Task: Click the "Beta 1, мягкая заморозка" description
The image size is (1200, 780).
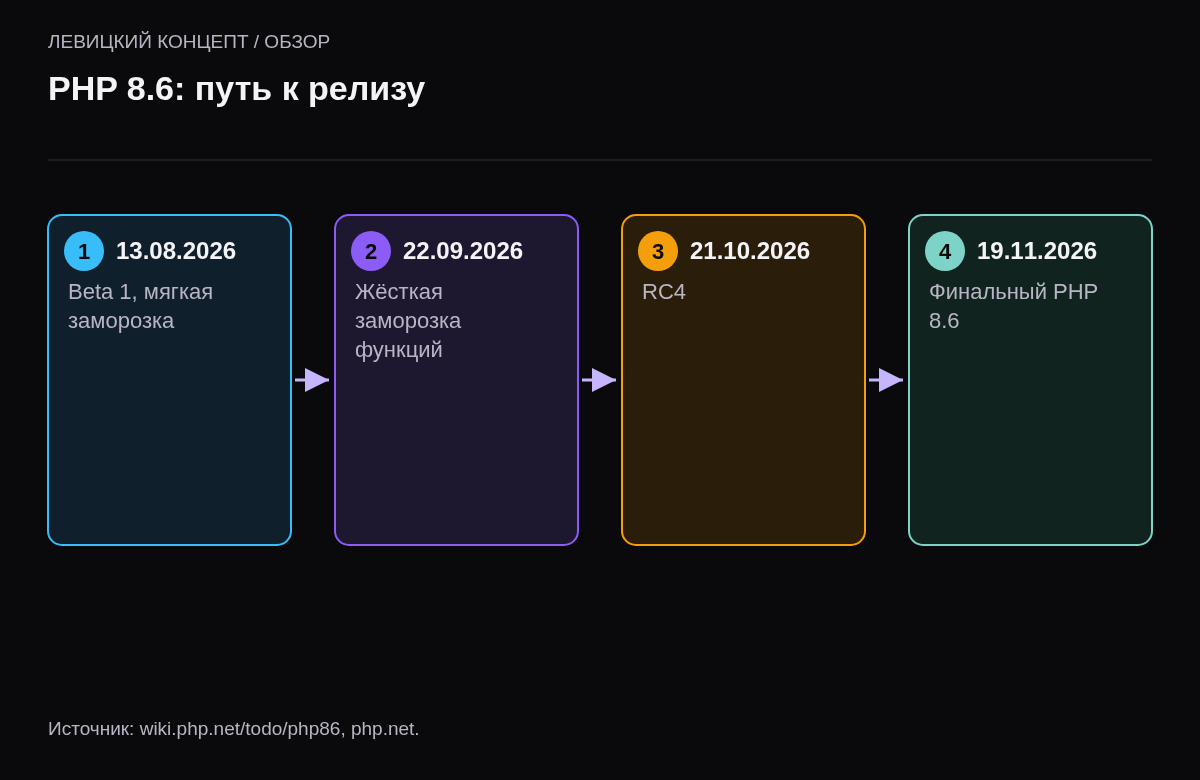Action: click(x=141, y=306)
